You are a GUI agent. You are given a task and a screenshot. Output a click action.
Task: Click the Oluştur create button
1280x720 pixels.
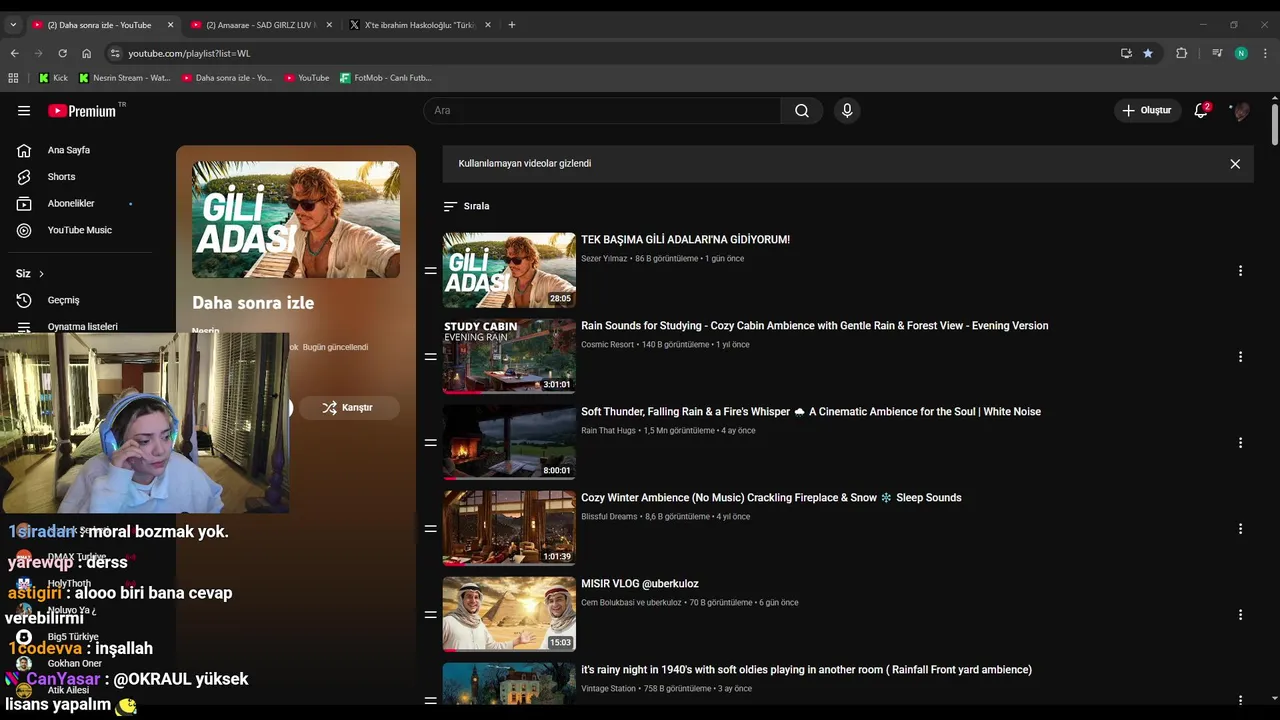click(1146, 111)
